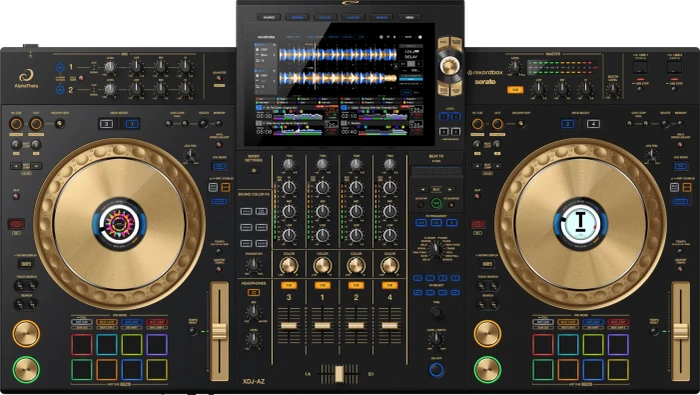Toggle channel 2 headphone CUE button
Viewport: 700px width, 395px height.
(x=356, y=285)
